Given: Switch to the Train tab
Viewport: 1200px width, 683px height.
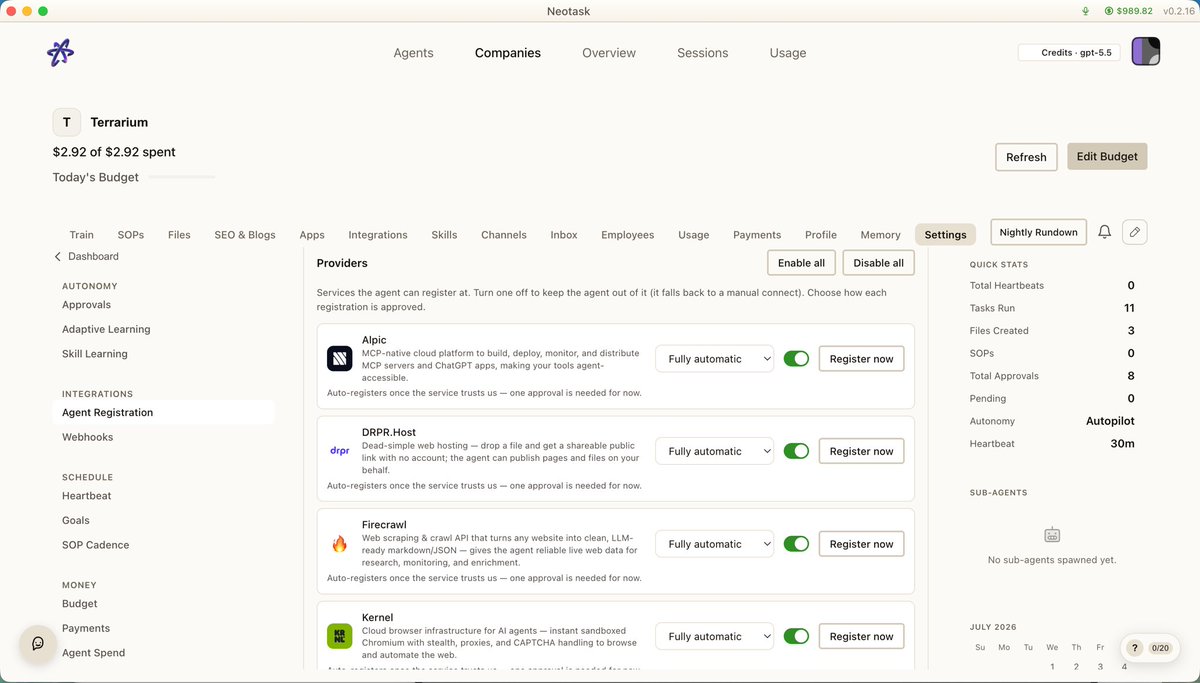Looking at the screenshot, I should 82,235.
